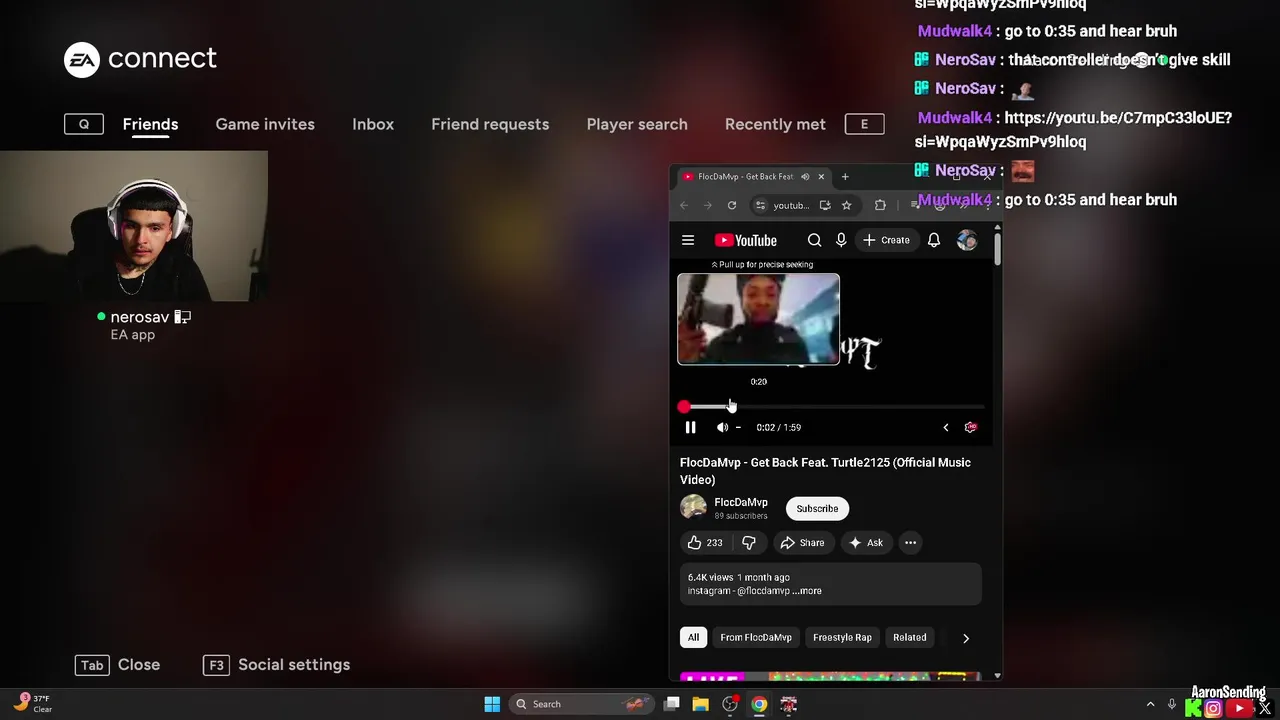Start YouTube voice search microphone
Image resolution: width=1280 pixels, height=720 pixels.
point(841,240)
